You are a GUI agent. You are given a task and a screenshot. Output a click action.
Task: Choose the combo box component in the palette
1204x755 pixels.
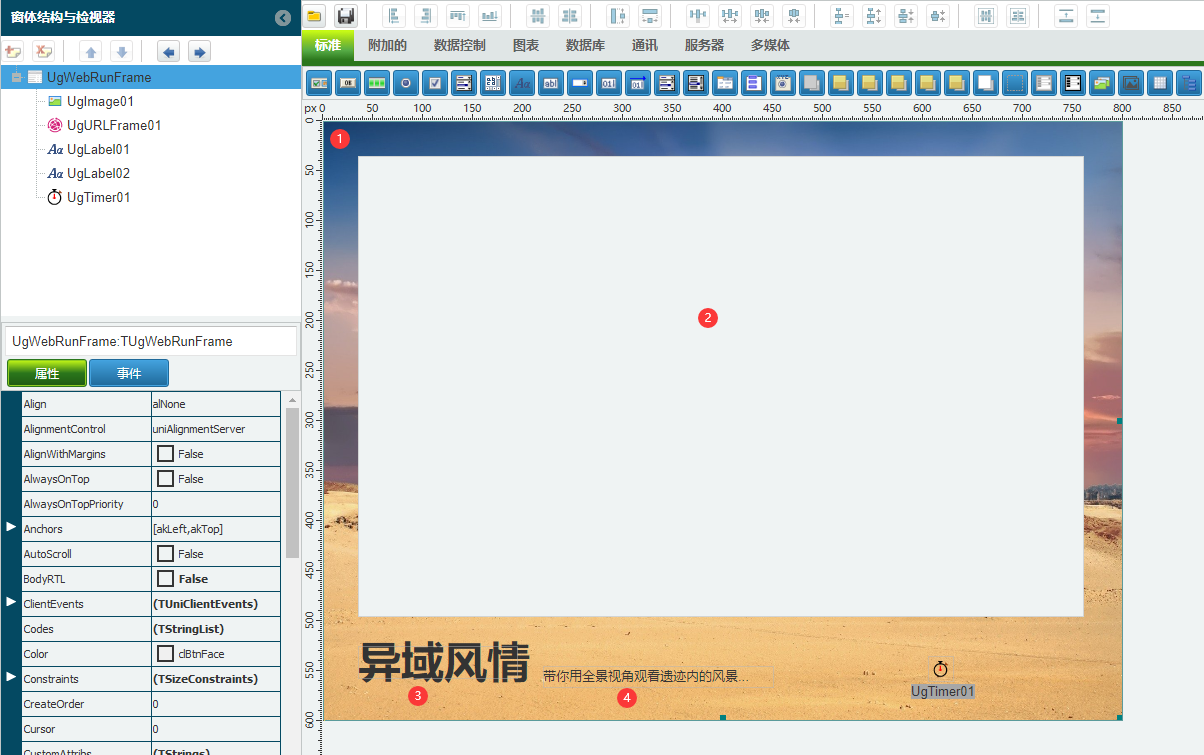tap(580, 83)
